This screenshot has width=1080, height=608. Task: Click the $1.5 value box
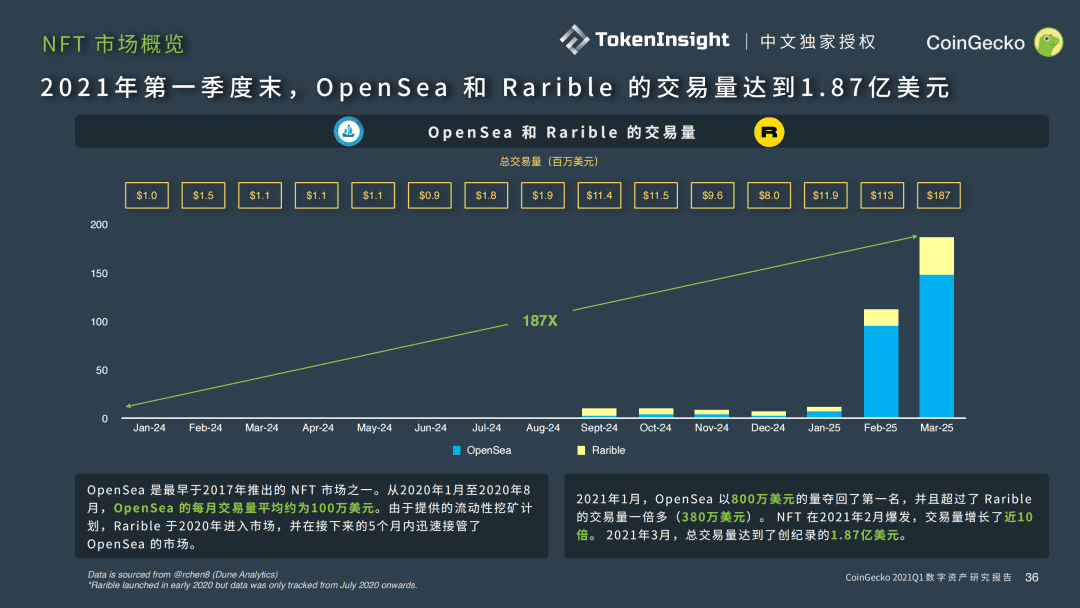click(x=203, y=196)
